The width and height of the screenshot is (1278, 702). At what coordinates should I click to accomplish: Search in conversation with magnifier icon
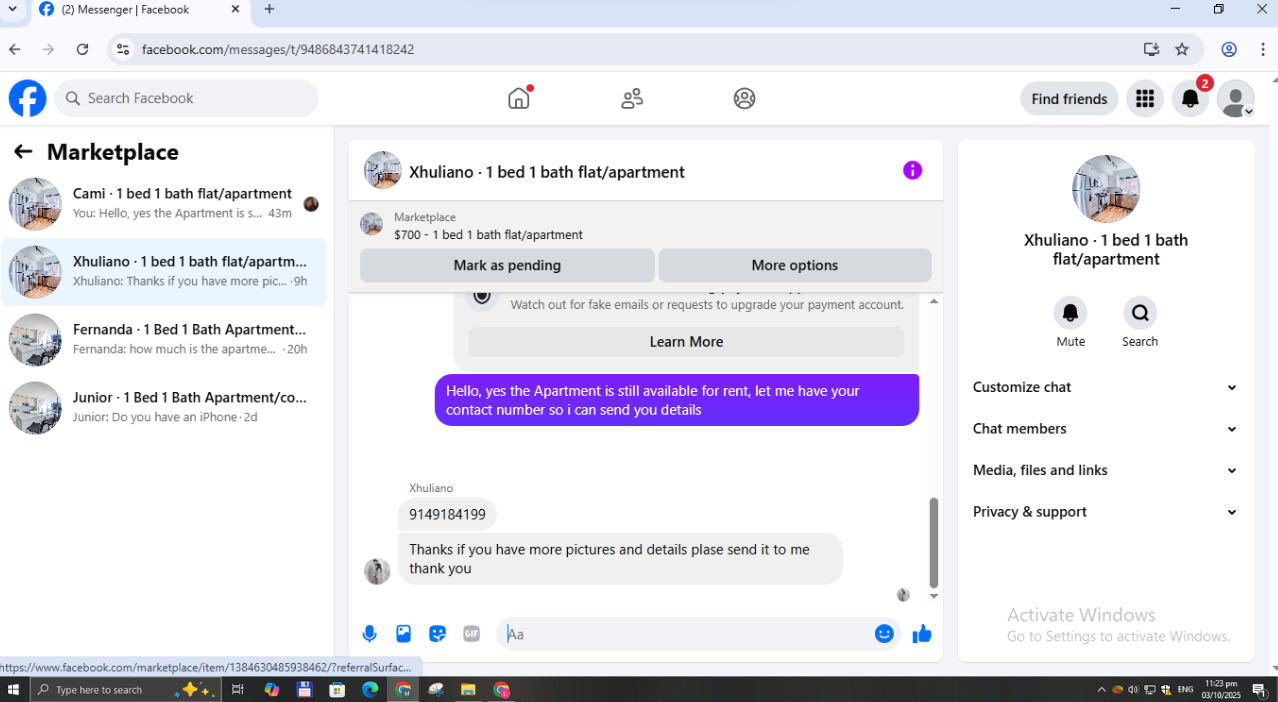coord(1140,313)
